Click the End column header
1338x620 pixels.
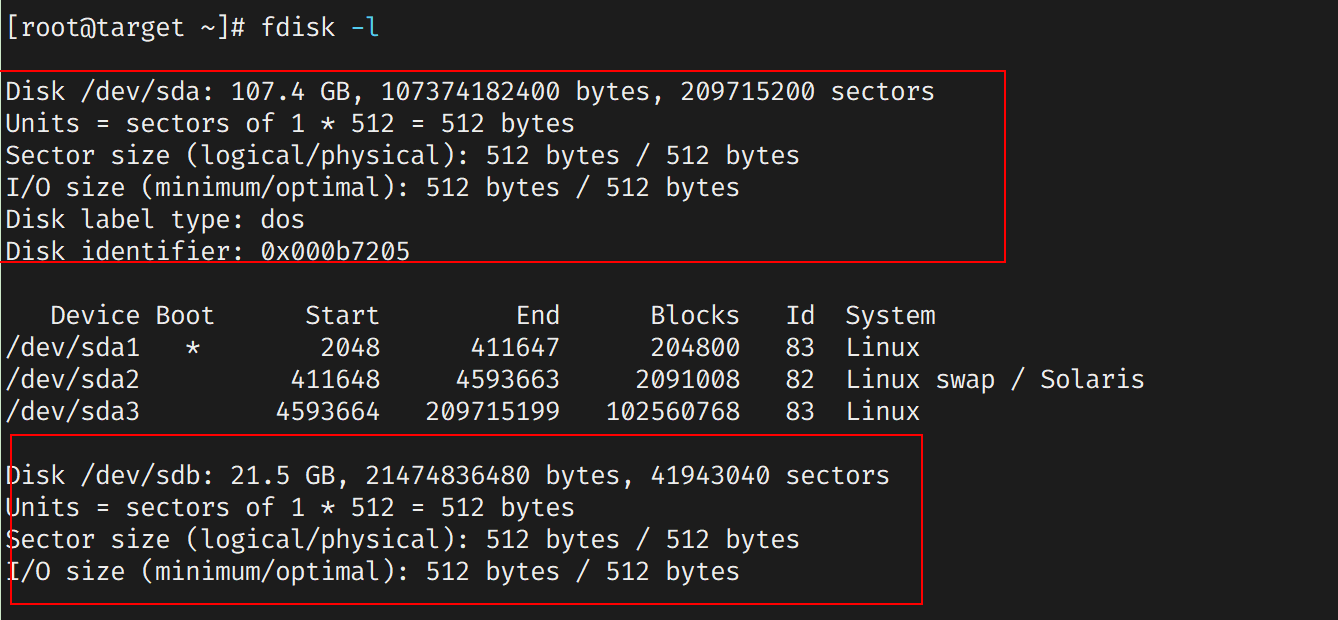537,316
